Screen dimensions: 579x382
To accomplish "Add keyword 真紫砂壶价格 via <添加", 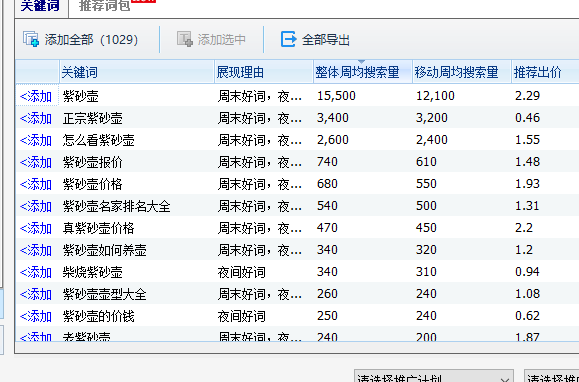I will tap(35, 228).
